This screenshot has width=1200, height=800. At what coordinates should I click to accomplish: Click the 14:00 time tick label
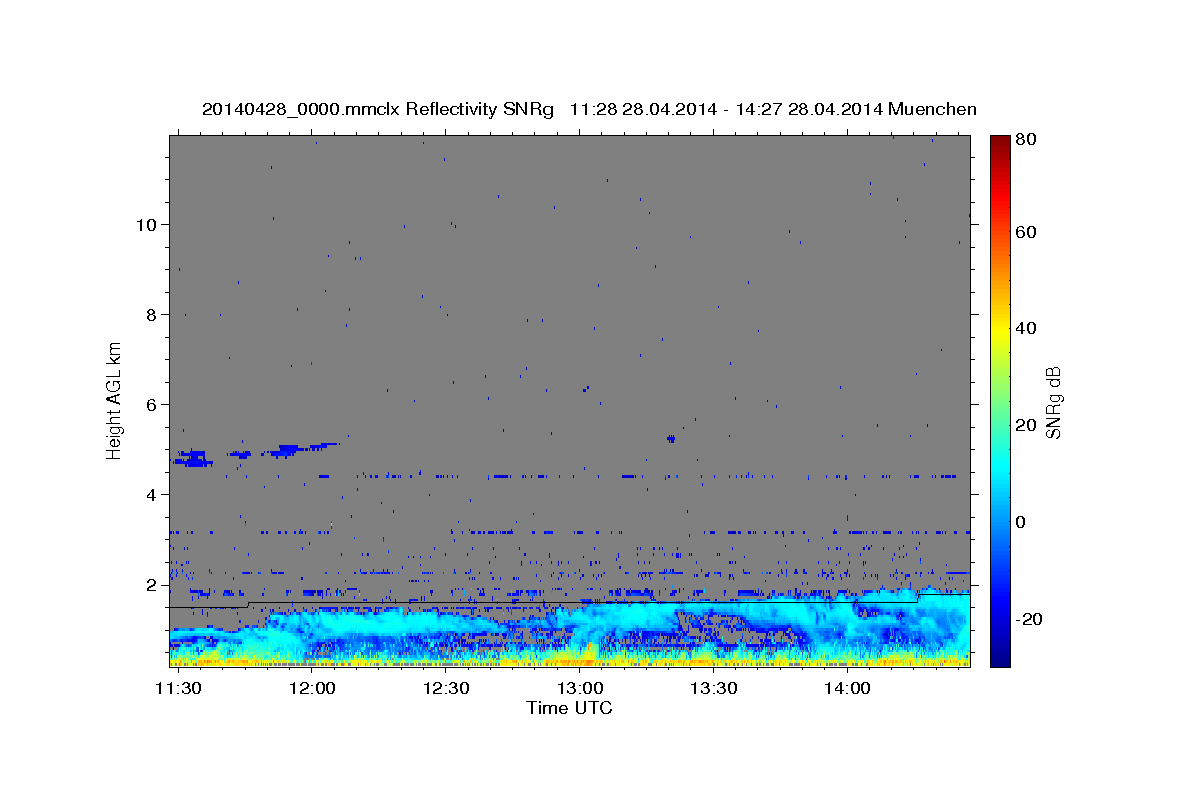click(846, 689)
